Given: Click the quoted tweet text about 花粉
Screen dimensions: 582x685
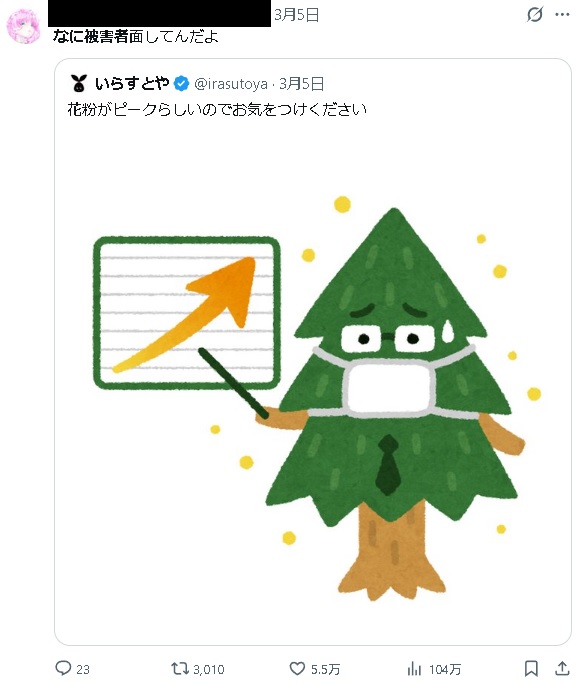Looking at the screenshot, I should (x=217, y=109).
